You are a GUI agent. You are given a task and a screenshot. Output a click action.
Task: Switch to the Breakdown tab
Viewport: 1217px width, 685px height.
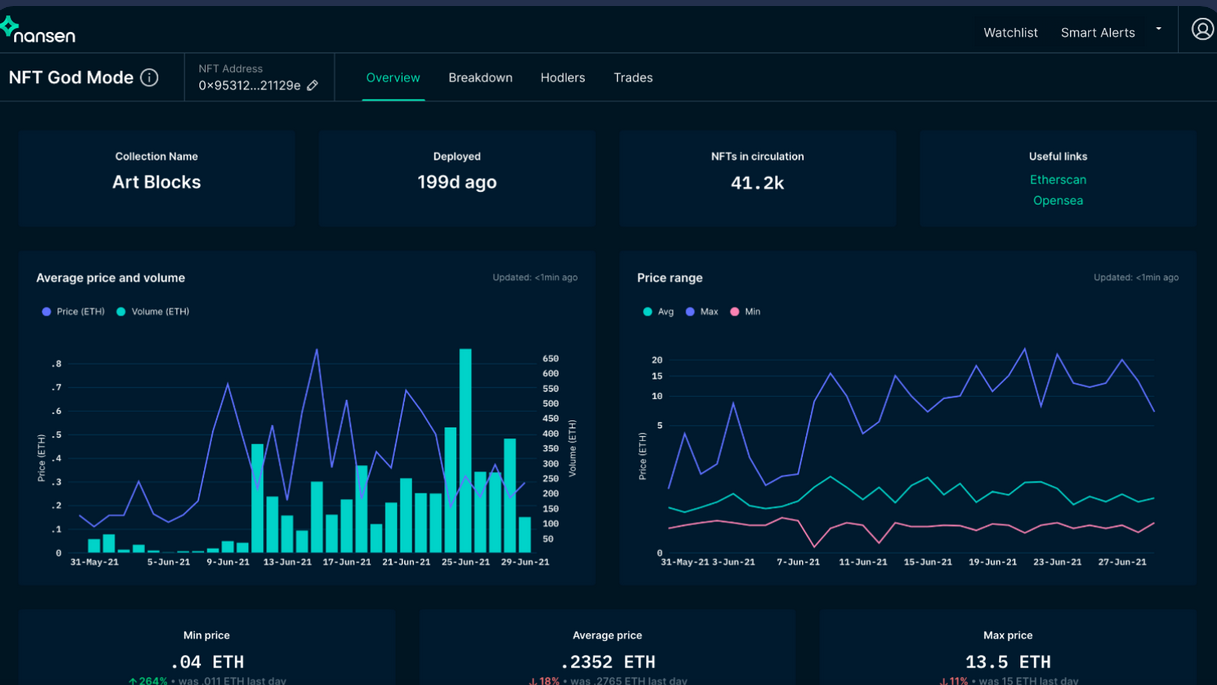480,78
